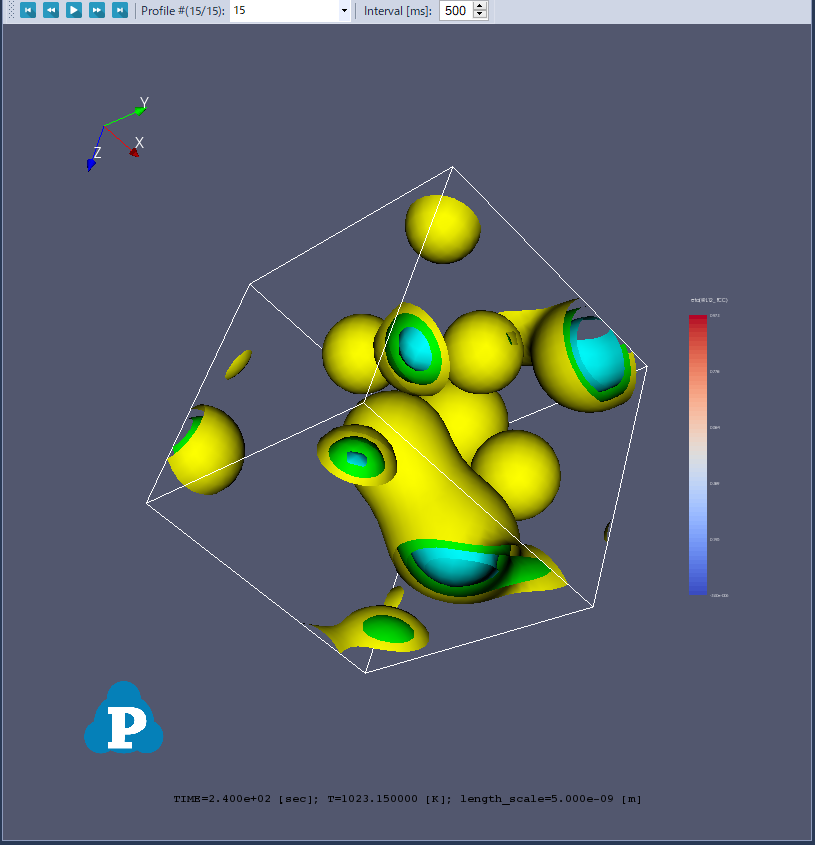Click the Interval milliseconds input field
Screen dimensions: 815x845
pos(455,11)
